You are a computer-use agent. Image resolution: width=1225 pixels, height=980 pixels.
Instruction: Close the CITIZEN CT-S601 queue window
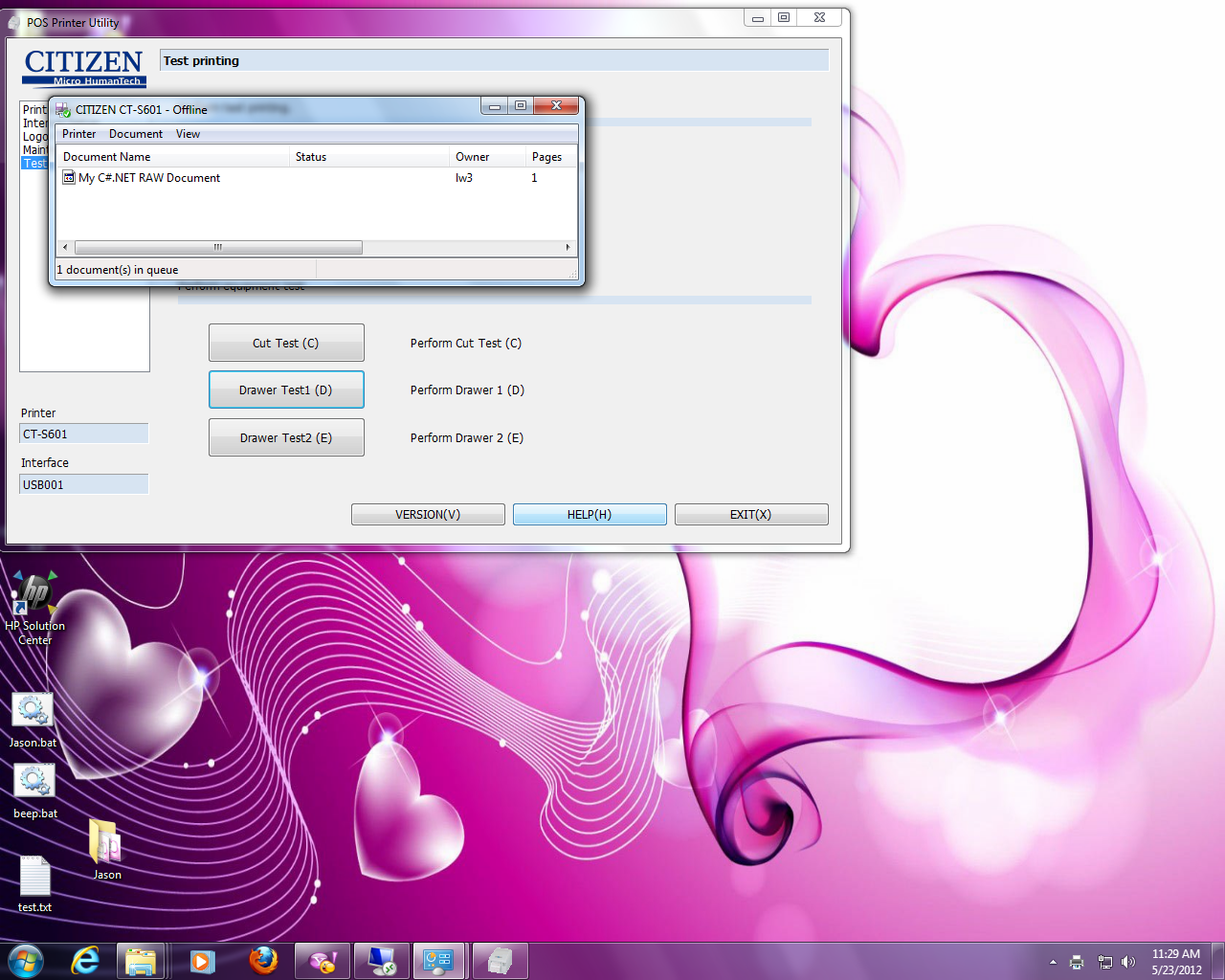pyautogui.click(x=556, y=105)
